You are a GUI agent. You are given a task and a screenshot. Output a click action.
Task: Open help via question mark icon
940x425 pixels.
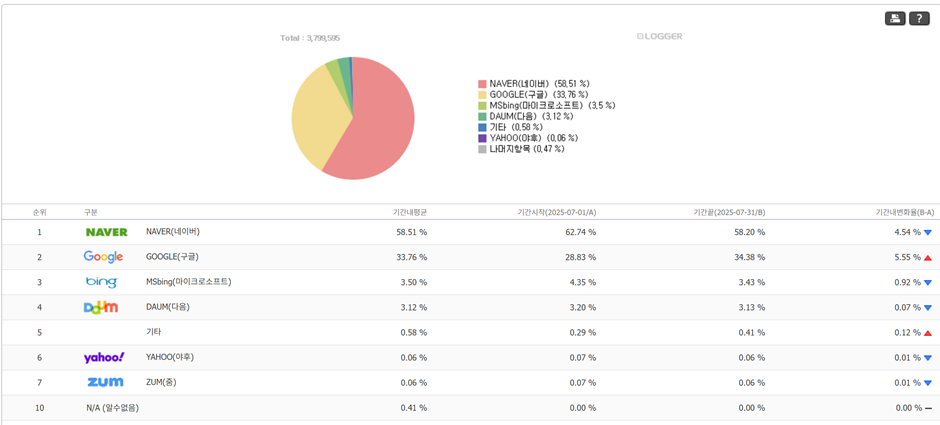pos(919,18)
